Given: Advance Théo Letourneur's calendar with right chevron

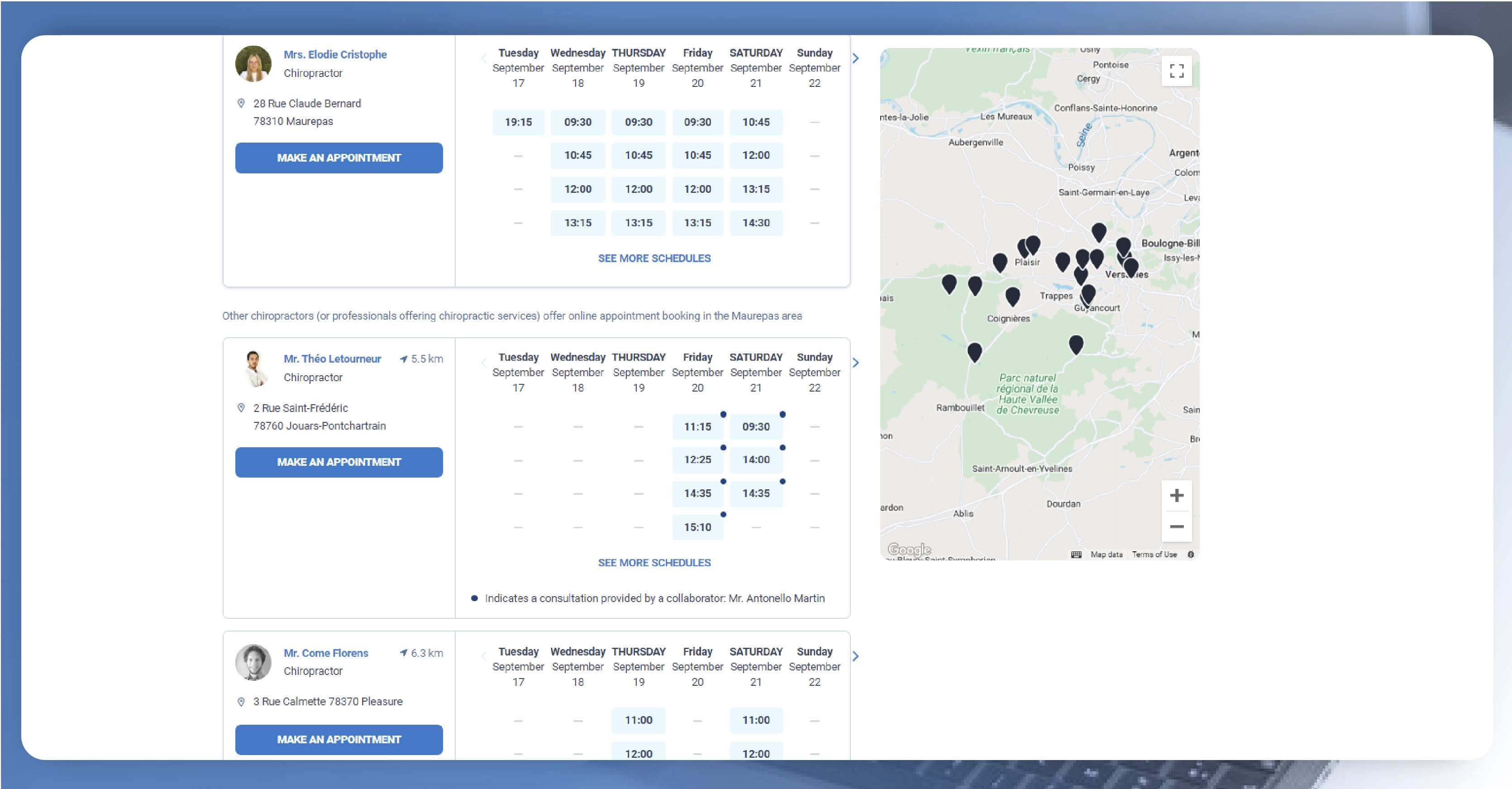Looking at the screenshot, I should point(855,363).
